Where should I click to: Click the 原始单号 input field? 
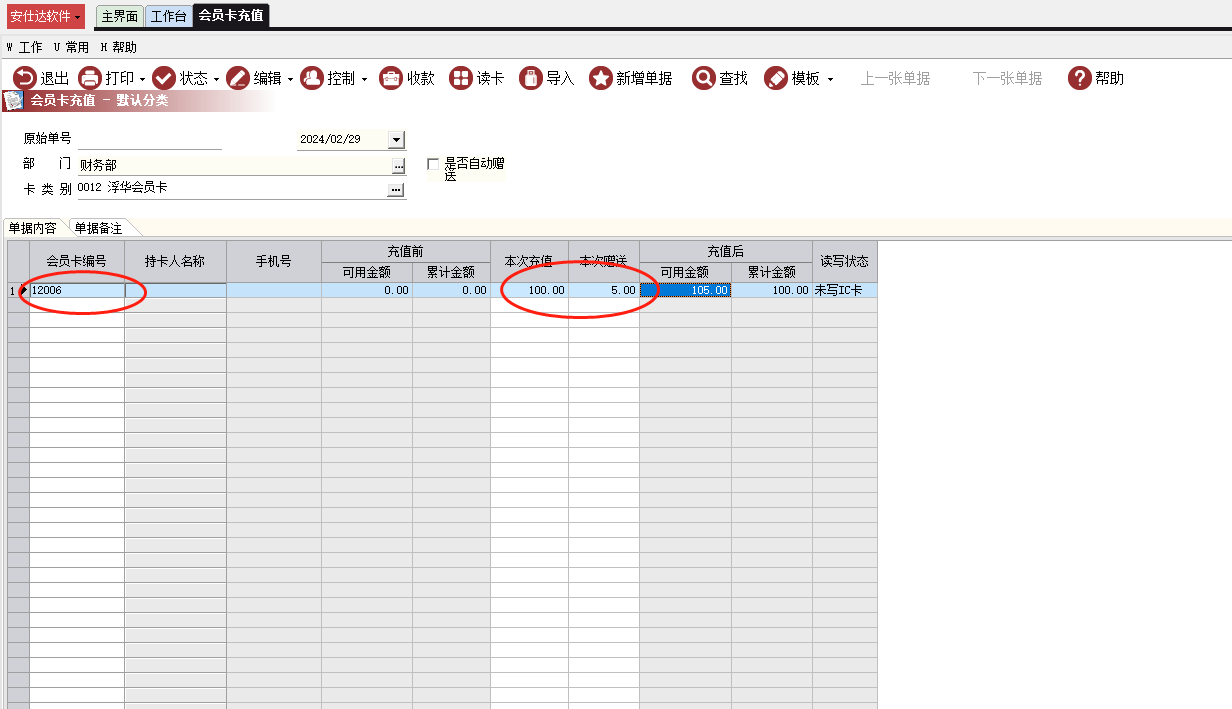(x=149, y=140)
